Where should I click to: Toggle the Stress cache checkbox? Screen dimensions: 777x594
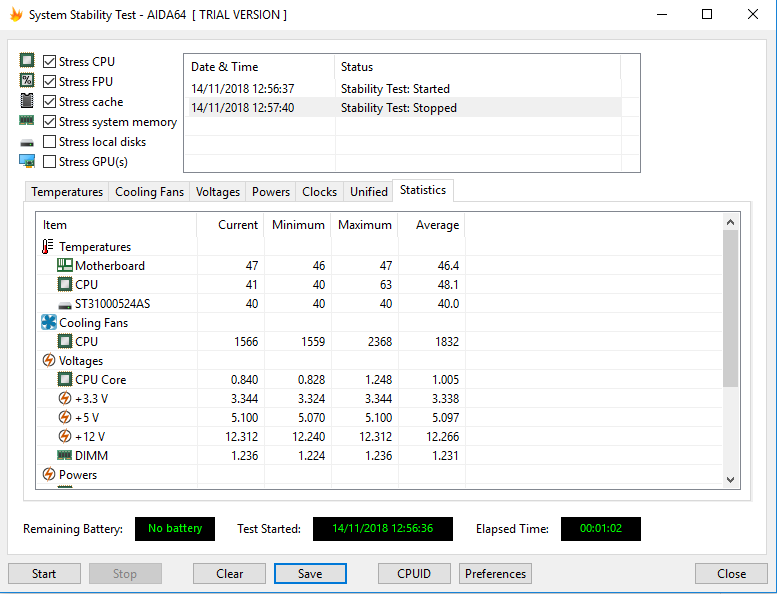[x=49, y=102]
